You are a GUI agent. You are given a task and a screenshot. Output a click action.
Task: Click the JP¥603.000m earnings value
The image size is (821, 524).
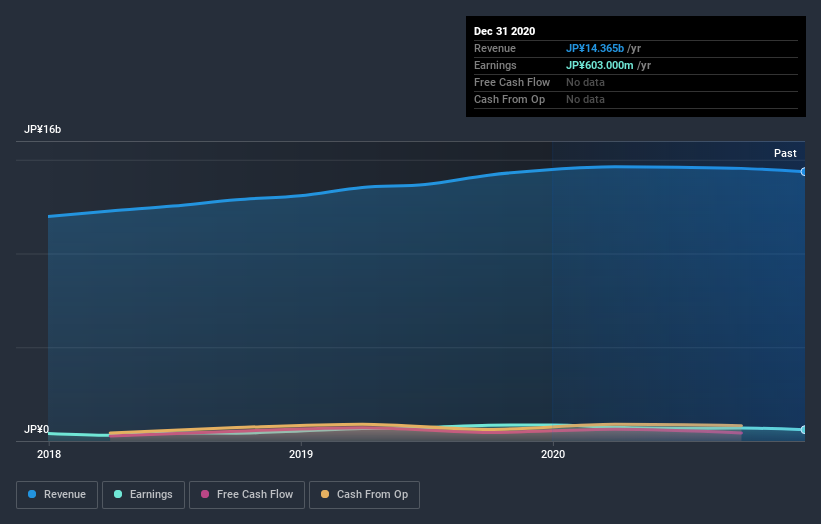(600, 65)
